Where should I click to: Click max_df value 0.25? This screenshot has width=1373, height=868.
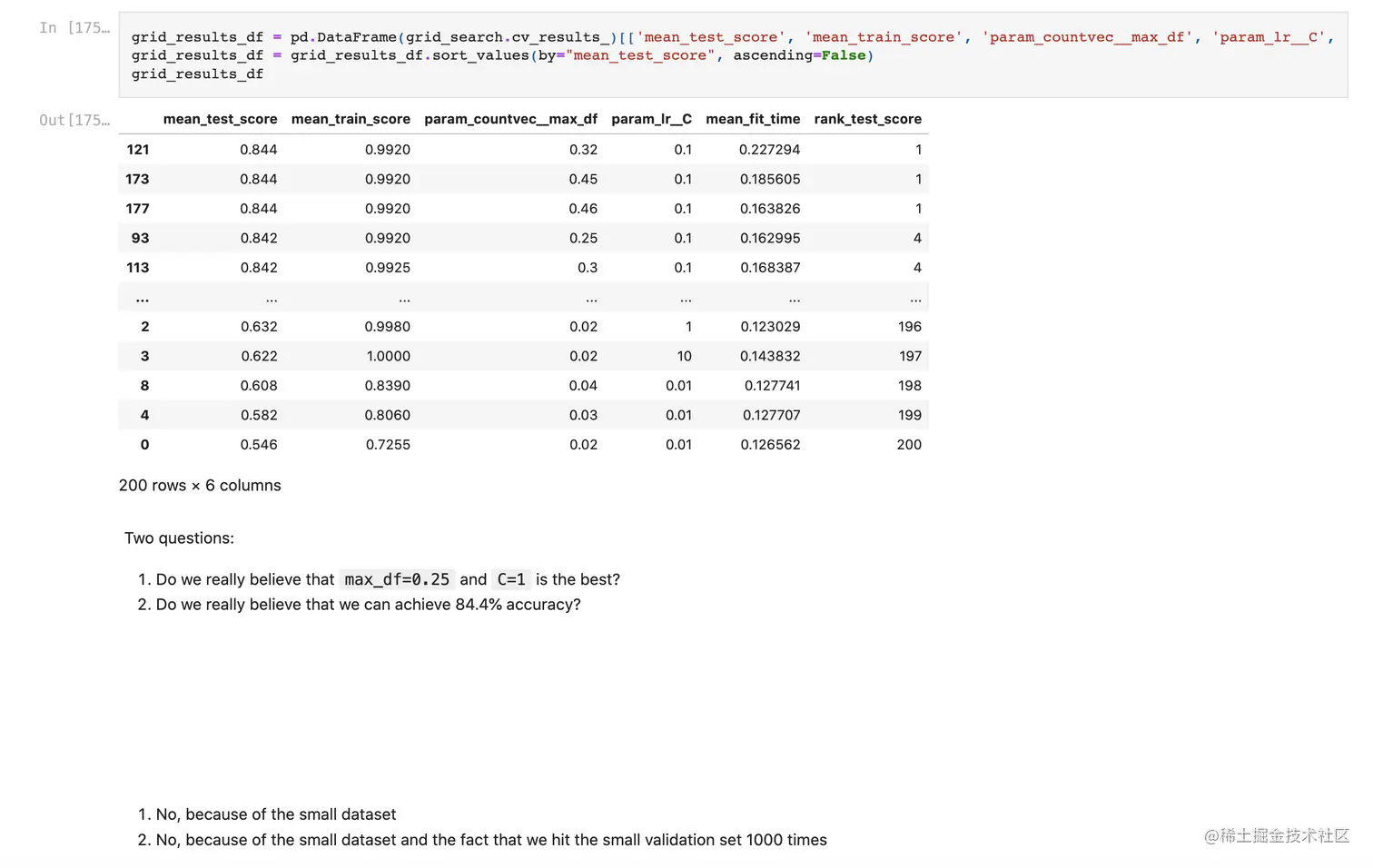click(583, 238)
